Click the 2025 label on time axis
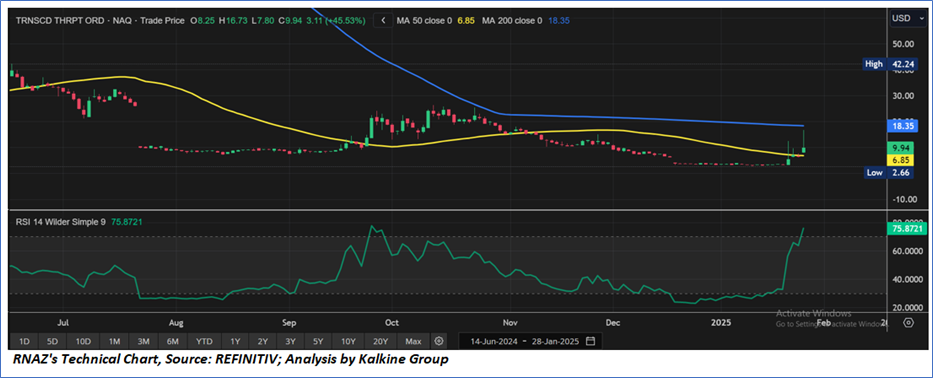The width and height of the screenshot is (933, 378). [x=721, y=323]
